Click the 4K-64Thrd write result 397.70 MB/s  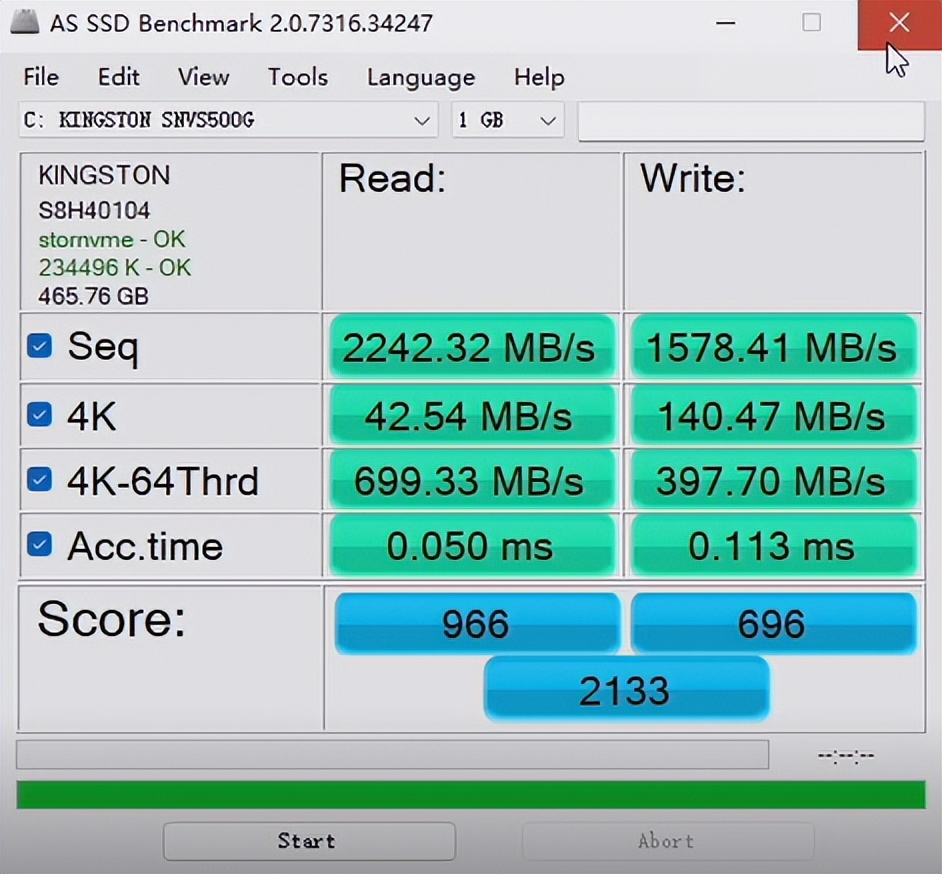(773, 480)
